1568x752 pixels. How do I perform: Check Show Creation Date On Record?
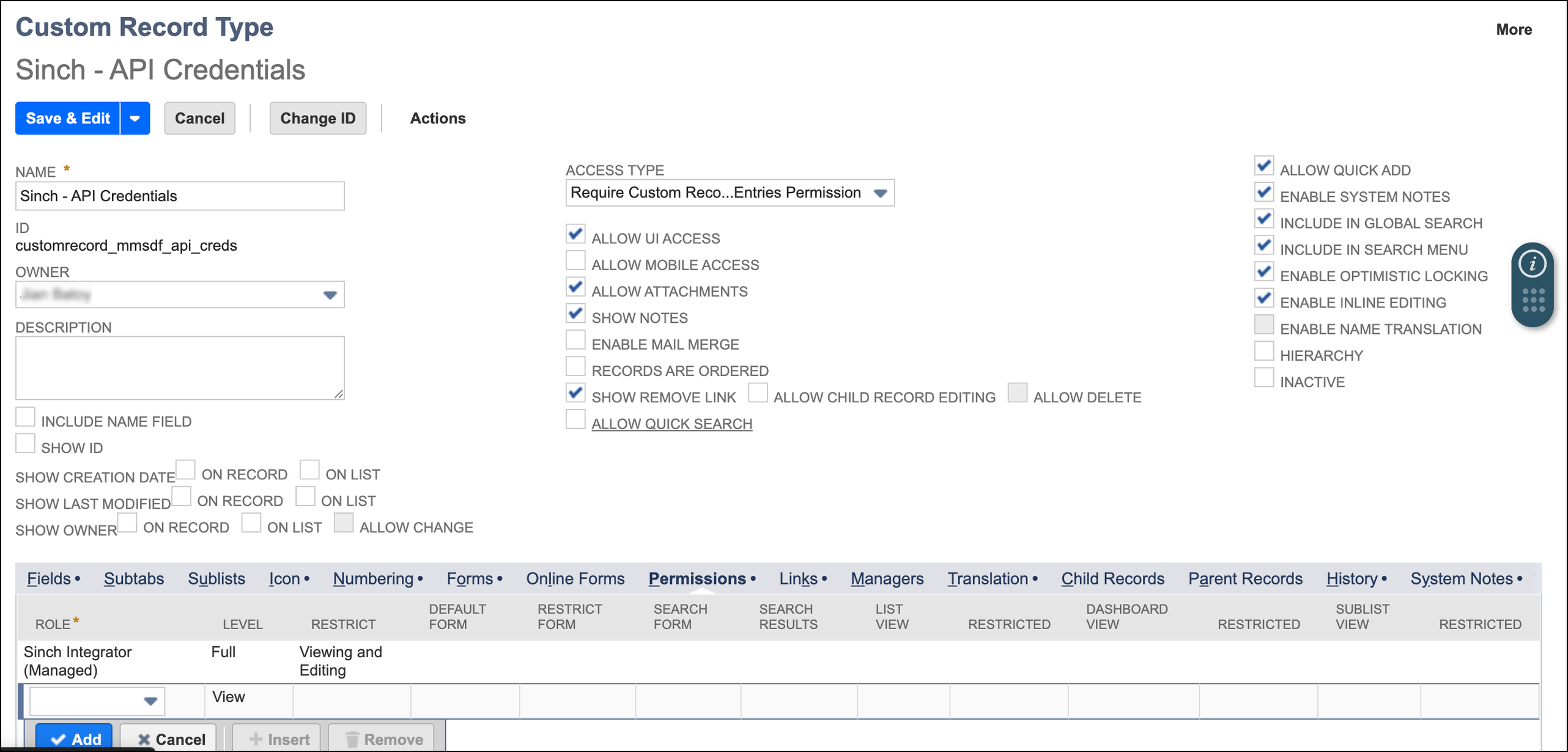(186, 470)
